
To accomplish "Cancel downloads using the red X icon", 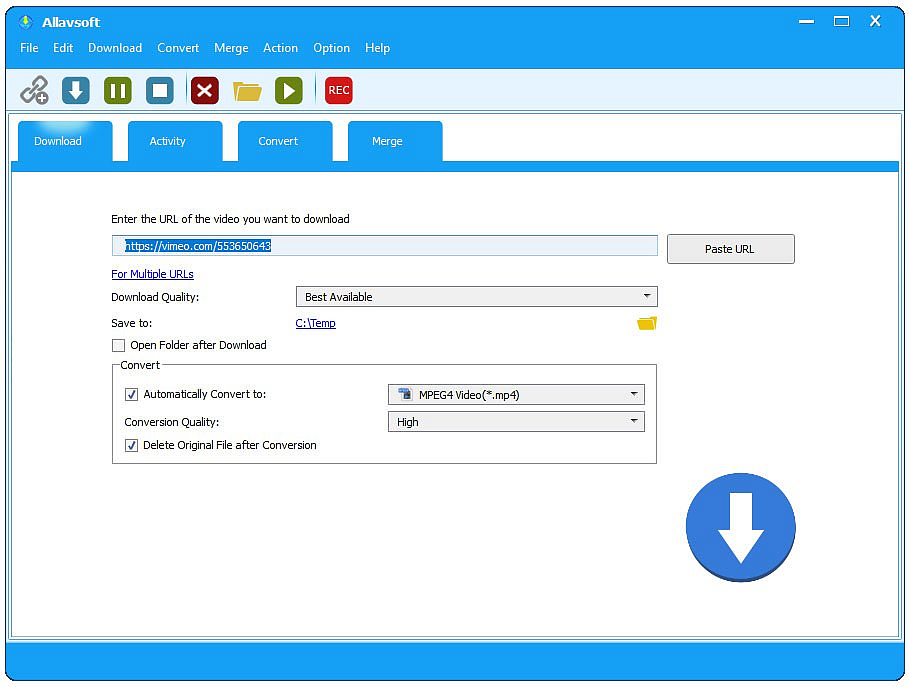I will [204, 90].
